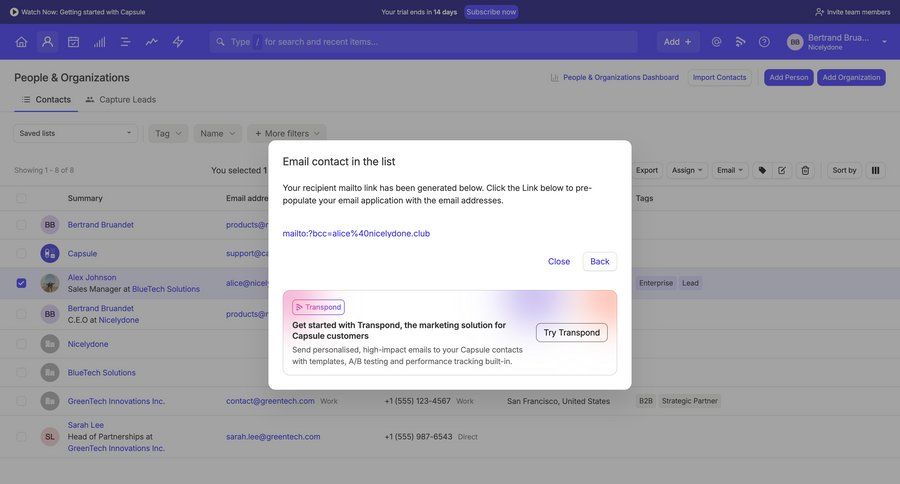The height and width of the screenshot is (484, 900).
Task: Open the Sales Pipeline bar chart icon
Action: click(x=99, y=42)
